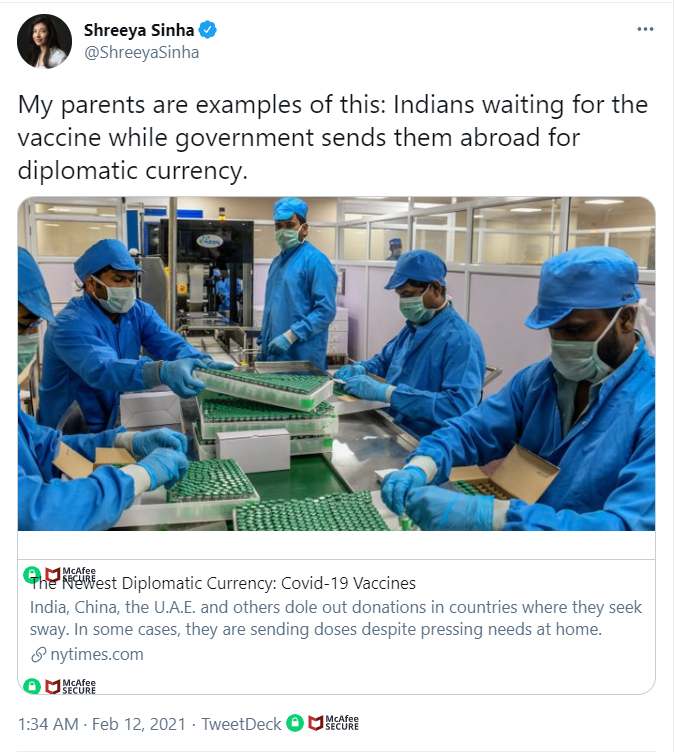Screen dimensions: 675x752
Task: Click McAfee Secure logo beside TweetDeck
Action: point(334,723)
